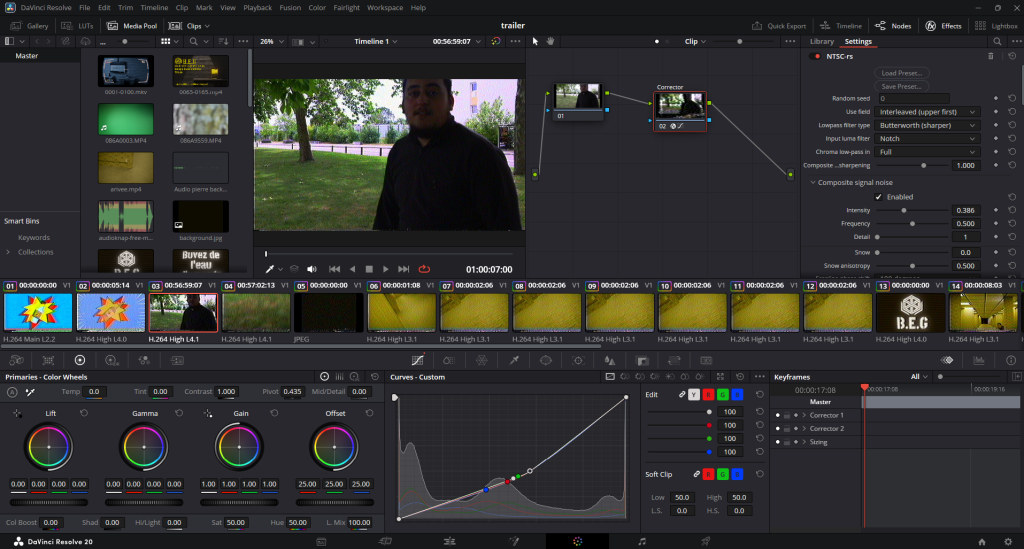
Task: Jump to the previous clip
Action: point(334,269)
